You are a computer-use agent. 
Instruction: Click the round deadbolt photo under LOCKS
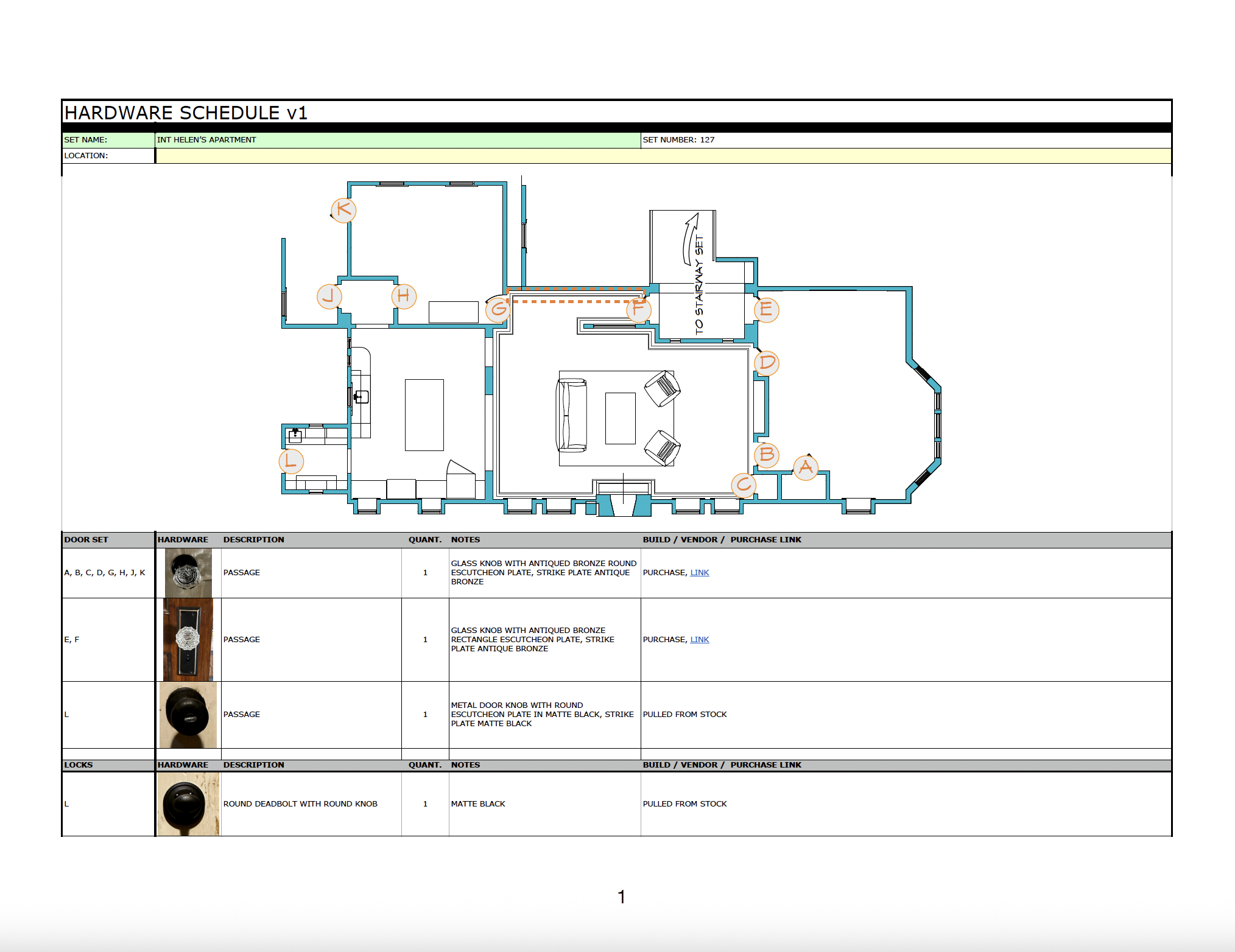(x=188, y=803)
